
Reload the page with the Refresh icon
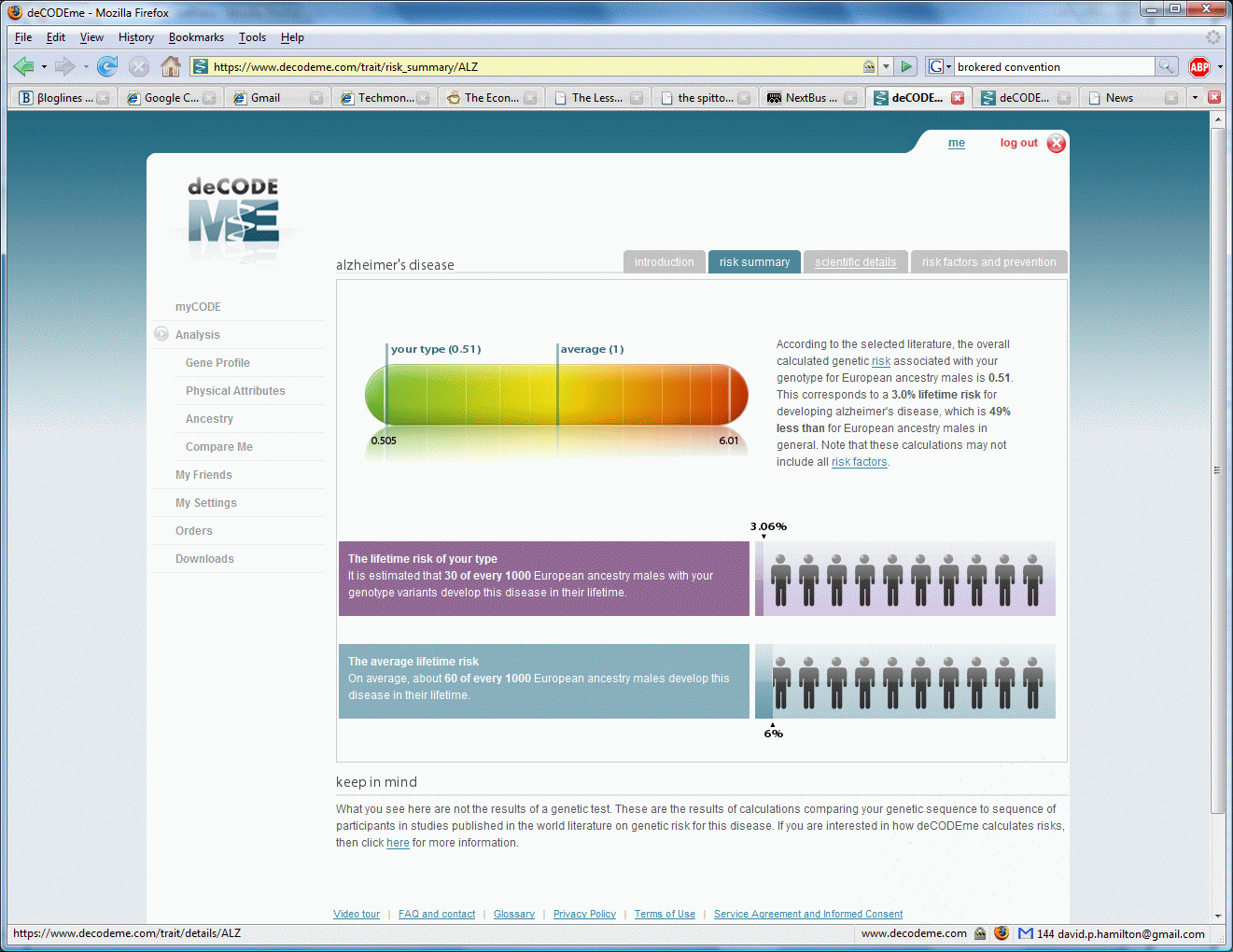107,66
